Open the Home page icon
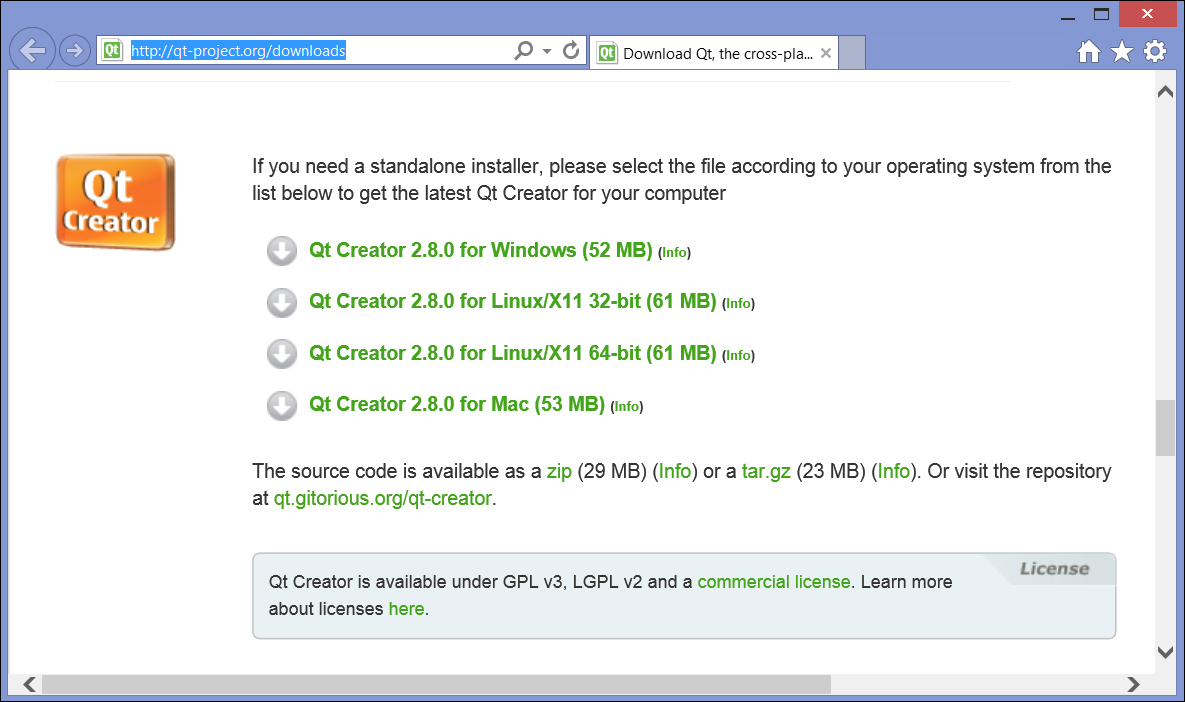Screen dimensions: 1185x702 pos(1088,51)
